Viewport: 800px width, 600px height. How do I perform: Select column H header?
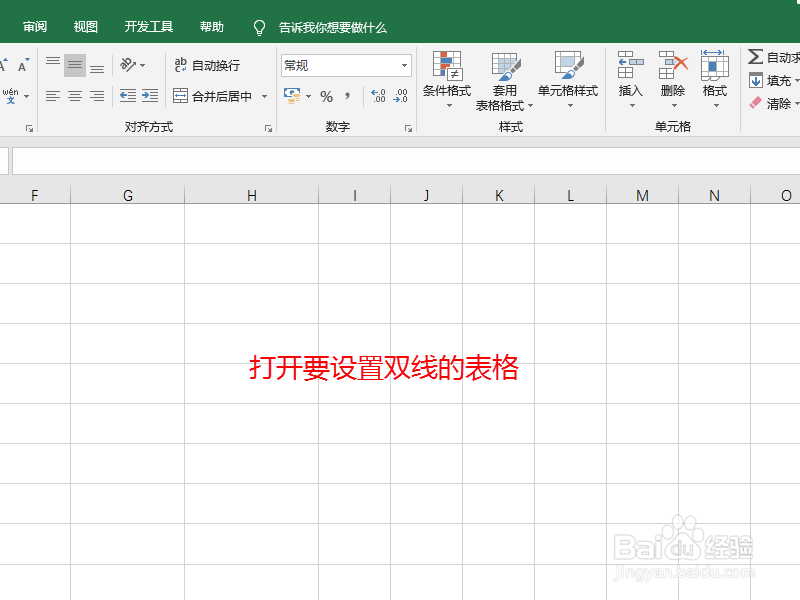pos(252,195)
